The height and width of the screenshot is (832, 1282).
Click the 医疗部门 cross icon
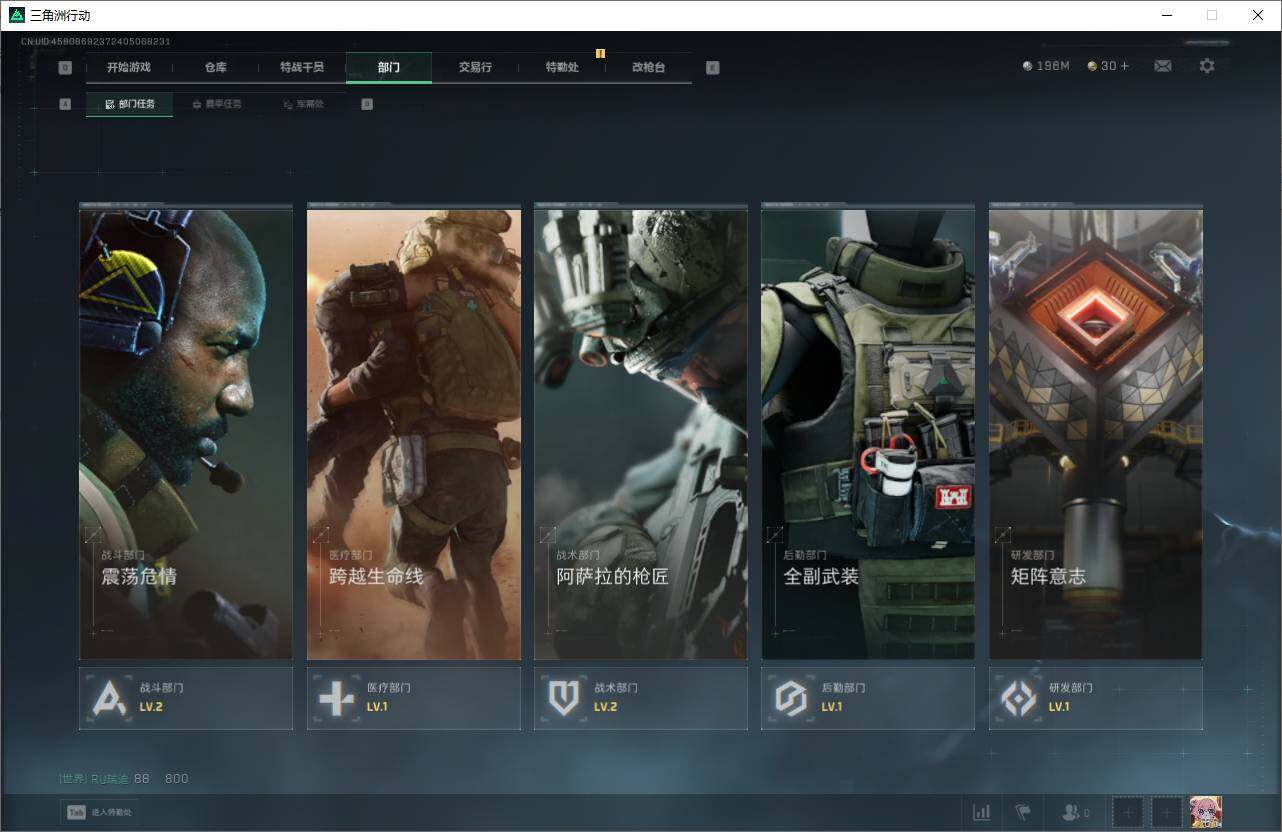[336, 698]
